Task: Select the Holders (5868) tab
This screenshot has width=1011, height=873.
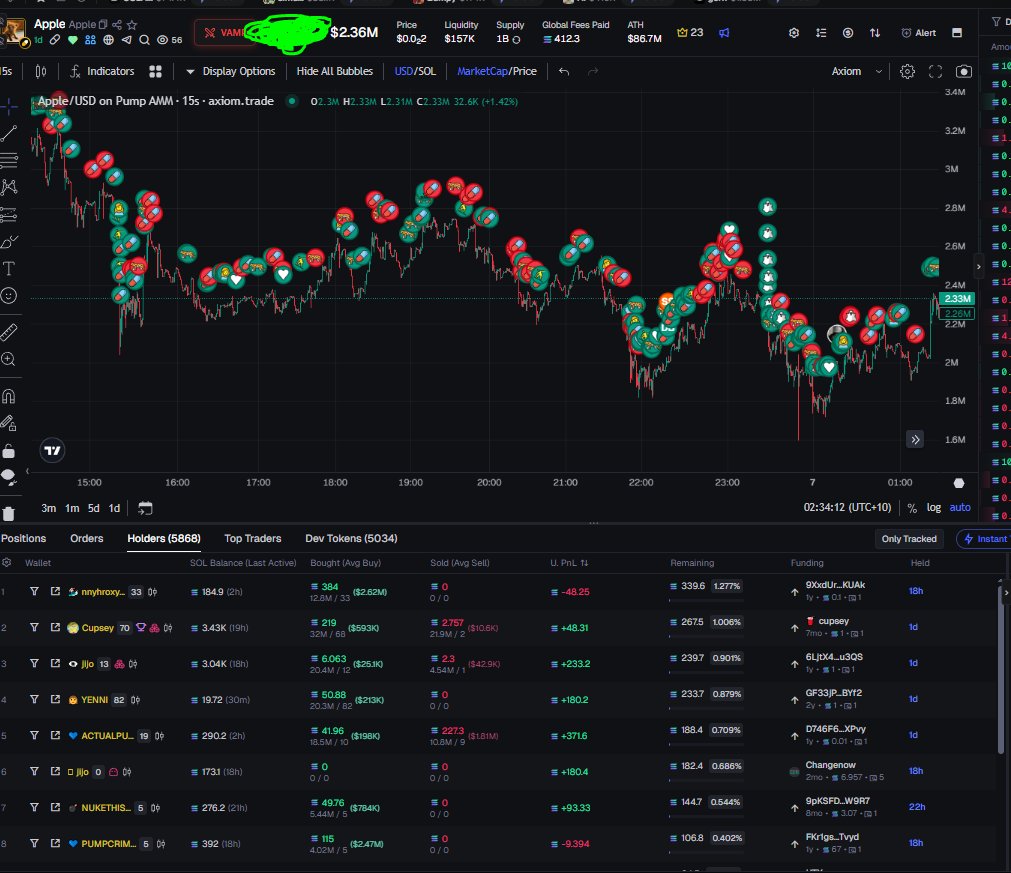Action: [x=164, y=538]
